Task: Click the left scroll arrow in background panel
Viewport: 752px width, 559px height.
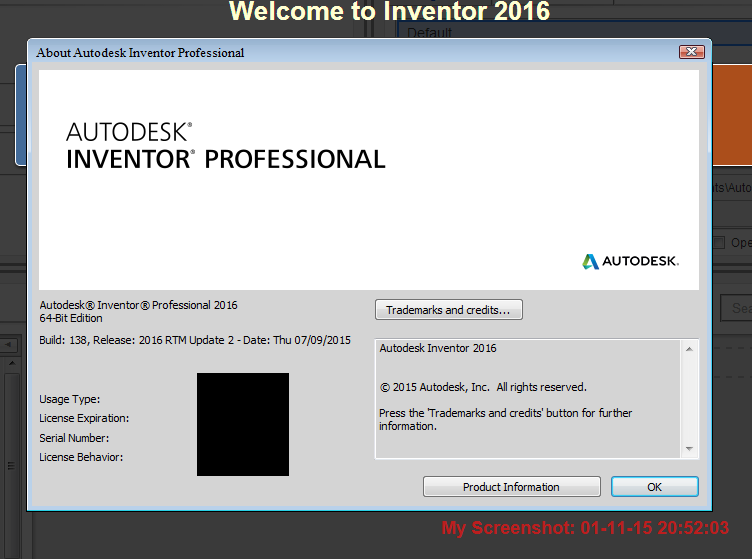Action: click(8, 345)
